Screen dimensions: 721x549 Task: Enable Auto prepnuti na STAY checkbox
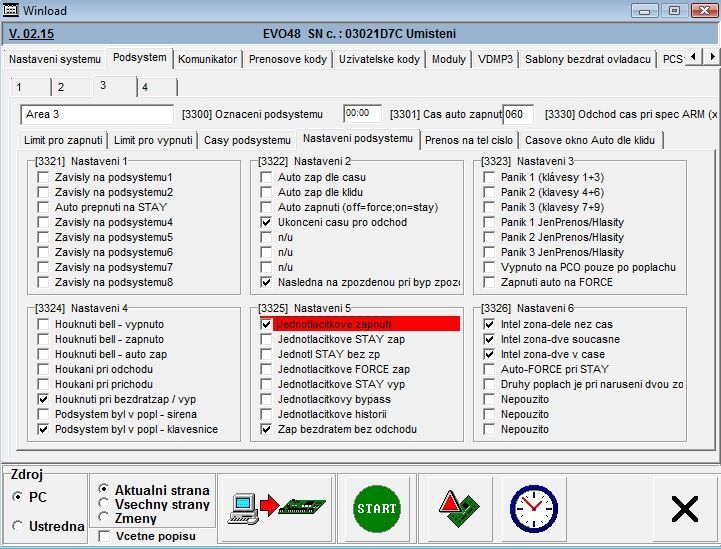tap(43, 207)
